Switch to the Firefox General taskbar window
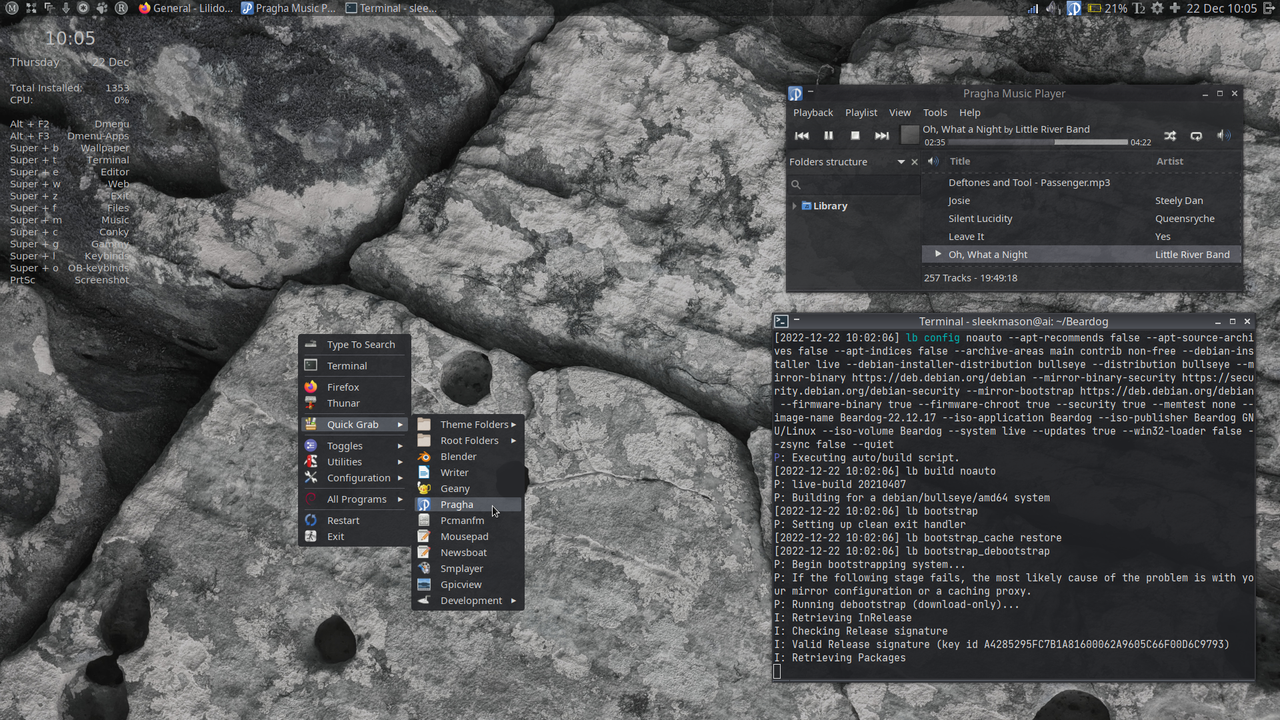This screenshot has height=720, width=1280. pyautogui.click(x=185, y=8)
